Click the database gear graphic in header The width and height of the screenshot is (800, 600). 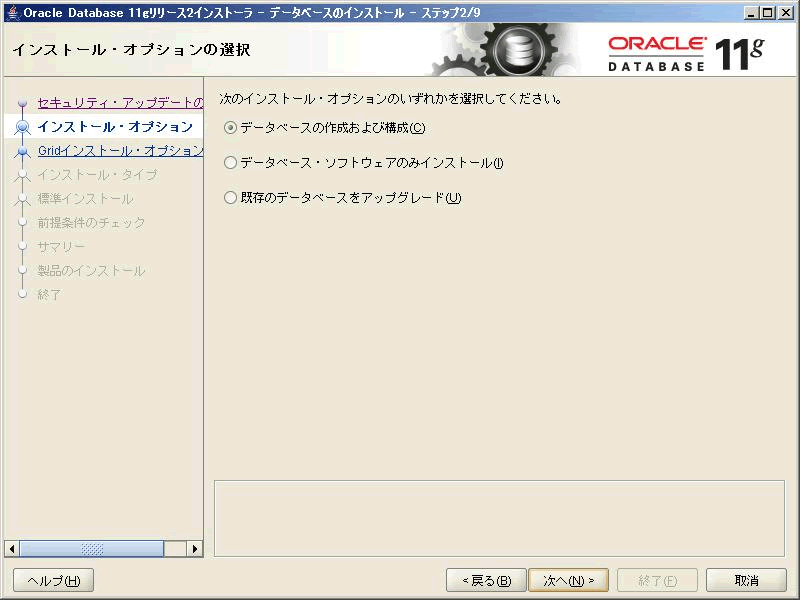[x=517, y=50]
